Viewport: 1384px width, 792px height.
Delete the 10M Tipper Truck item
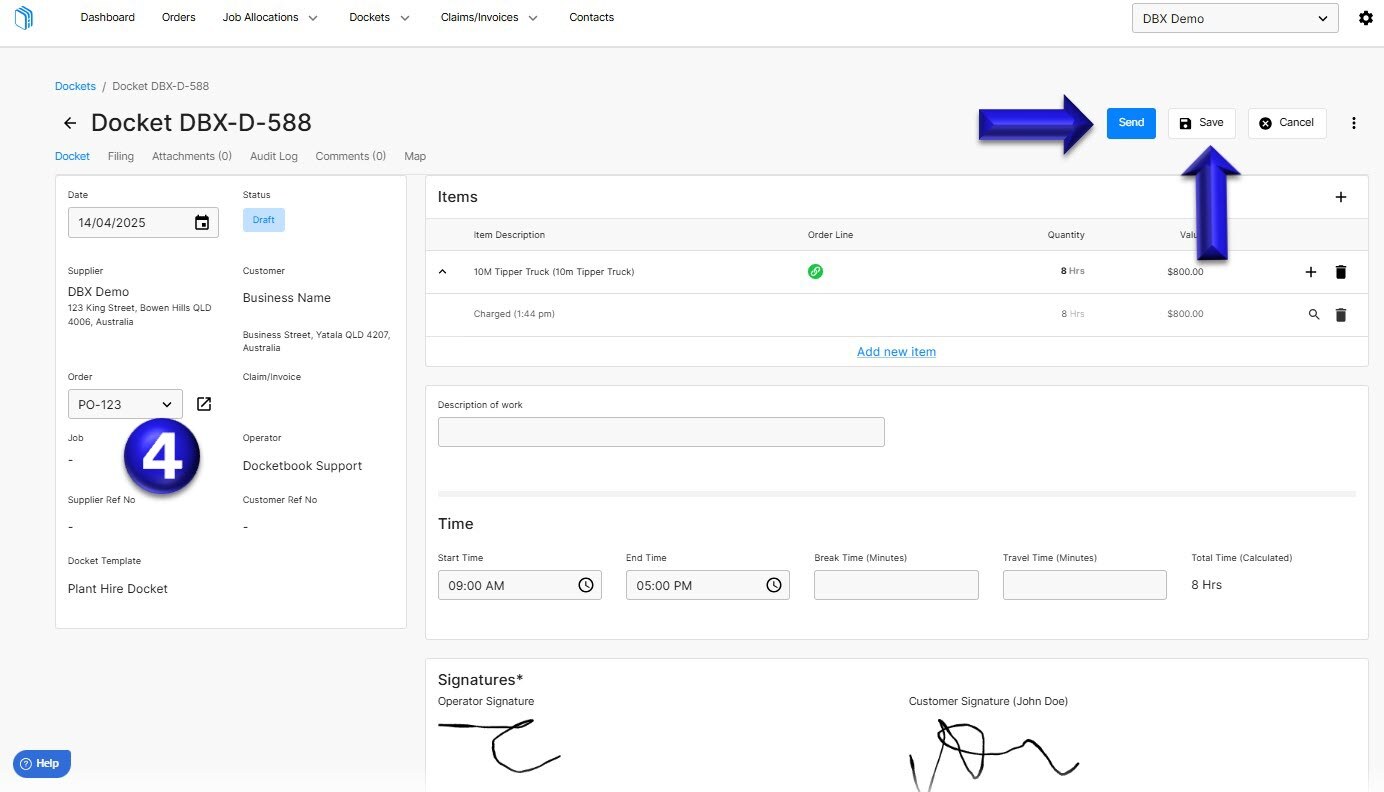point(1341,271)
